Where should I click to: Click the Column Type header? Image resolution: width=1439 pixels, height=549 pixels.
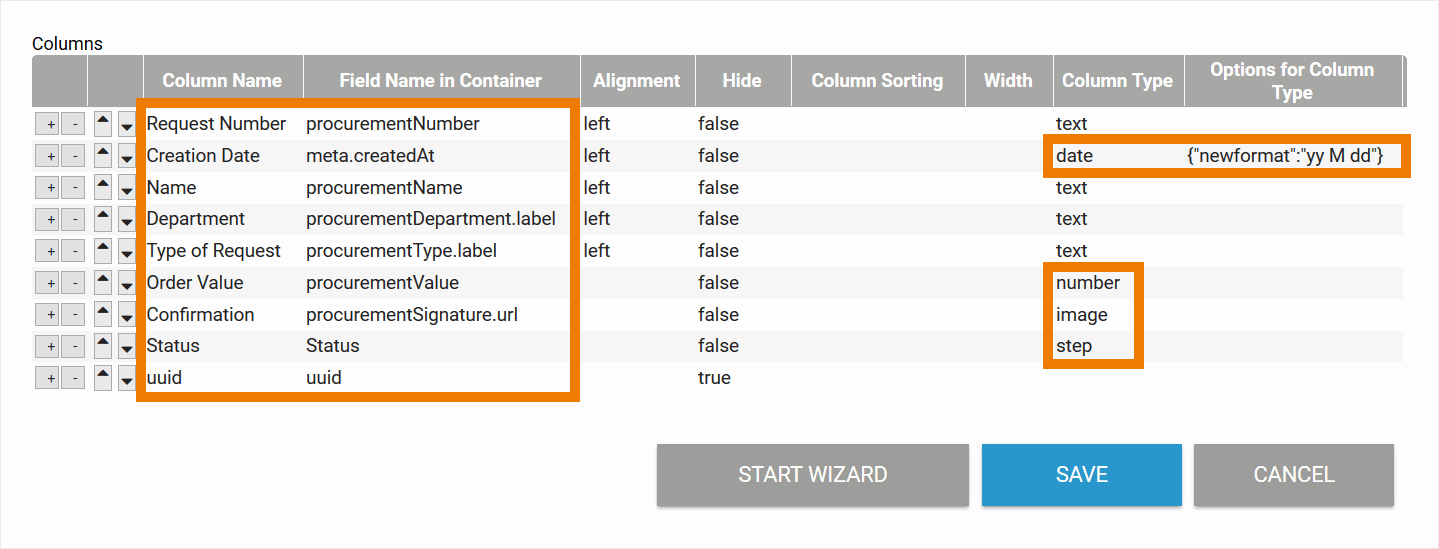pos(1117,81)
